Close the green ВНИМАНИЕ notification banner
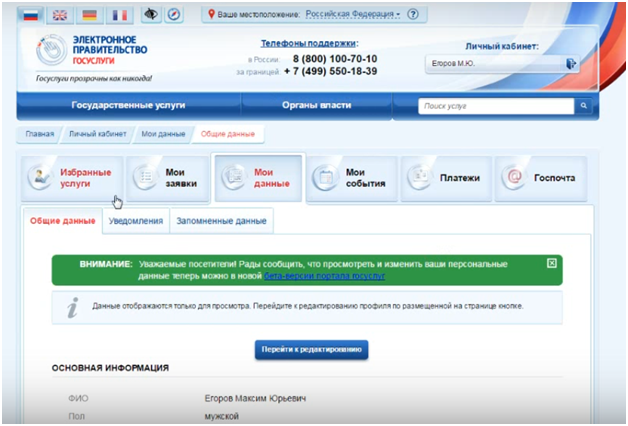 click(x=551, y=263)
